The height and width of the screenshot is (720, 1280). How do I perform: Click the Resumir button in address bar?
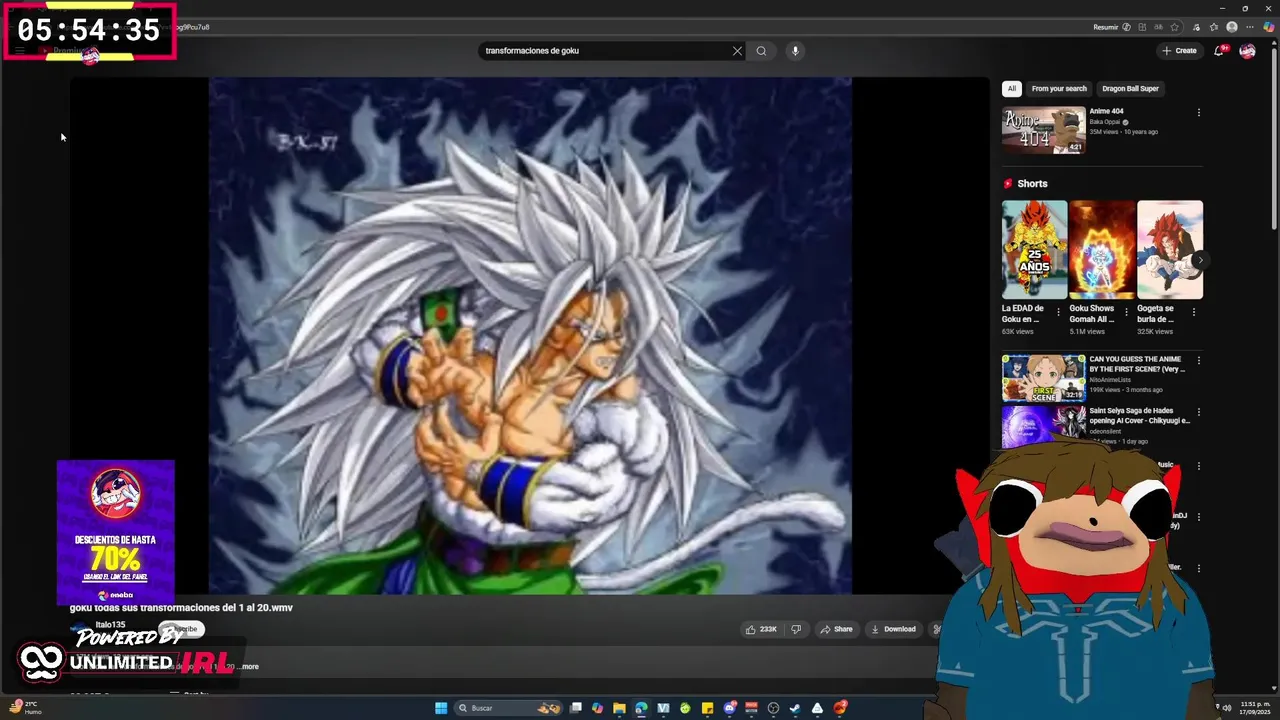(1112, 27)
